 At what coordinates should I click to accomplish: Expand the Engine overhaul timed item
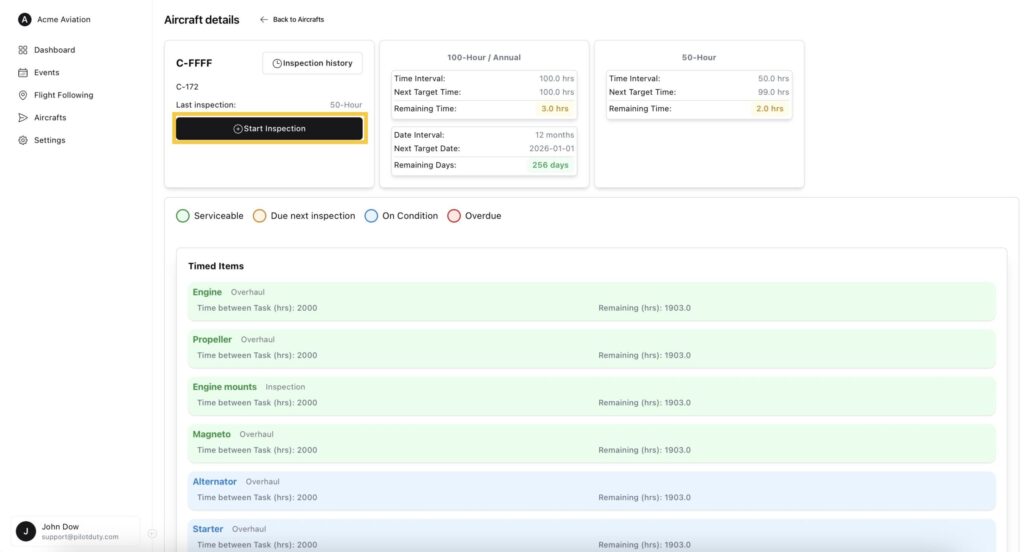click(591, 300)
